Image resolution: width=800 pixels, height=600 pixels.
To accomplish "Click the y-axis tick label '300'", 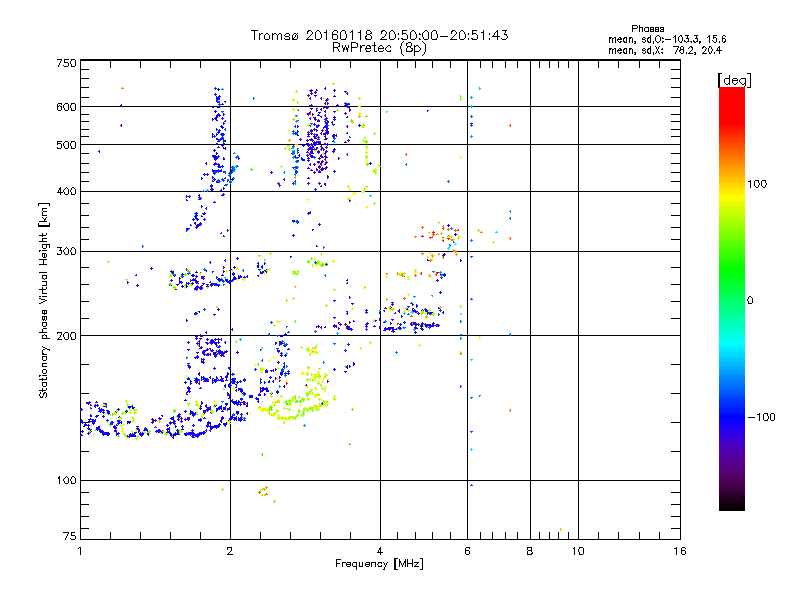I will [x=66, y=252].
